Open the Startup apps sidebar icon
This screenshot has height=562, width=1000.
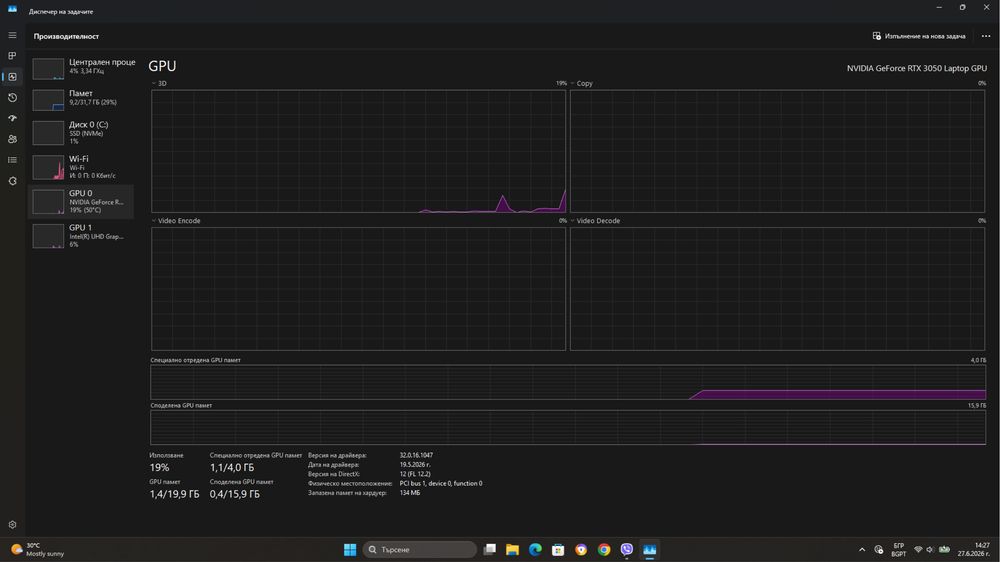(x=12, y=119)
